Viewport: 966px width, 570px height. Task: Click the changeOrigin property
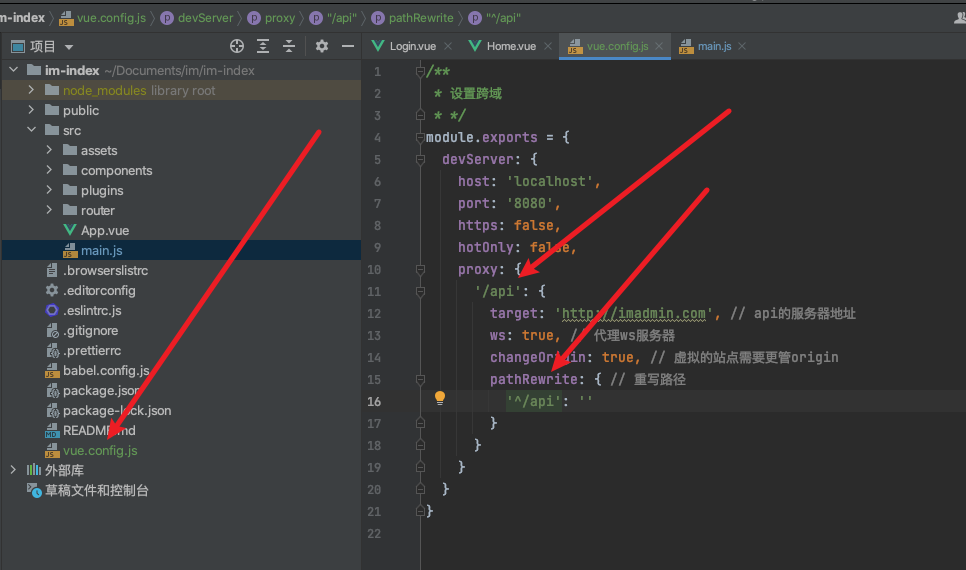pos(537,357)
